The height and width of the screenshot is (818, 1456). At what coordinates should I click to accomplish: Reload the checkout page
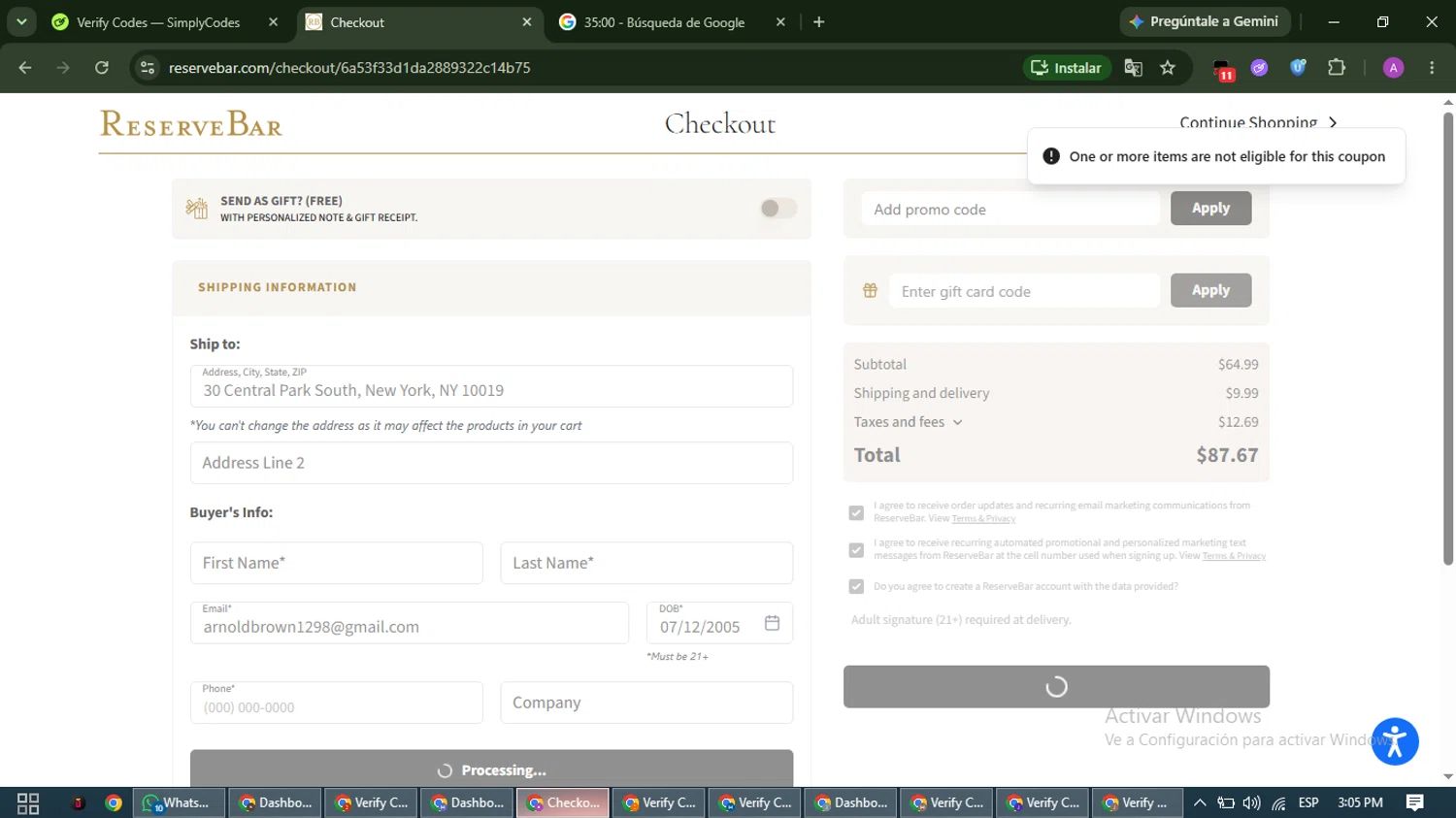pyautogui.click(x=102, y=67)
